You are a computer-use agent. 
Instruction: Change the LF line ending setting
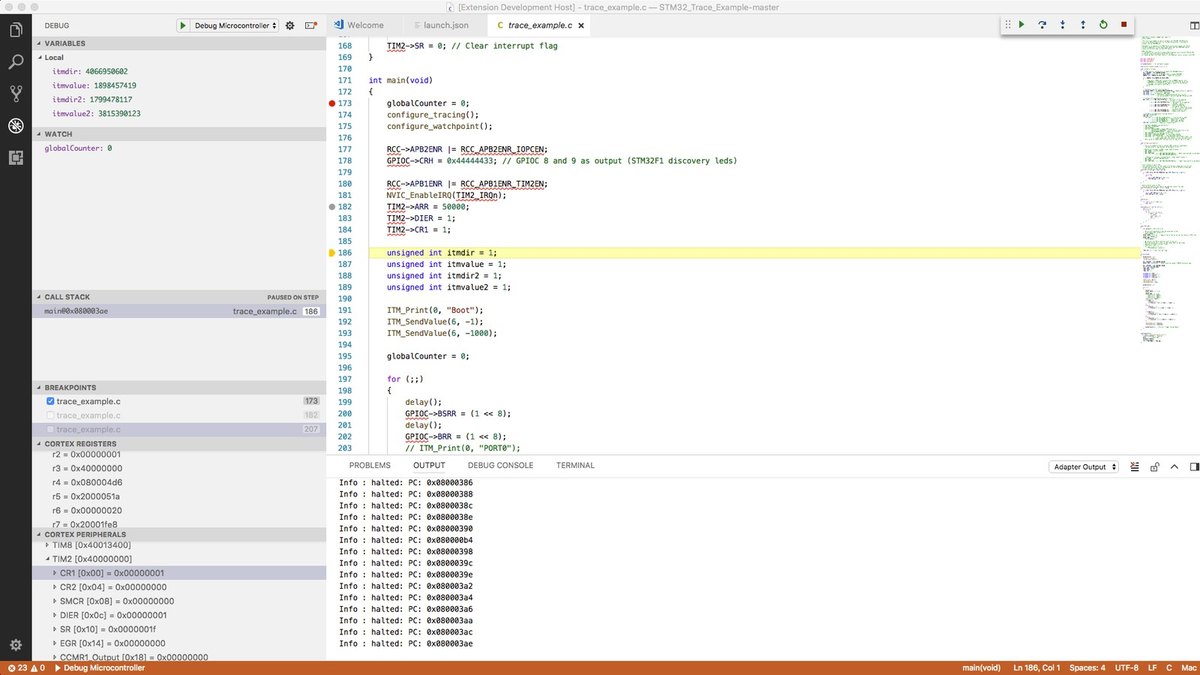[x=1152, y=668]
